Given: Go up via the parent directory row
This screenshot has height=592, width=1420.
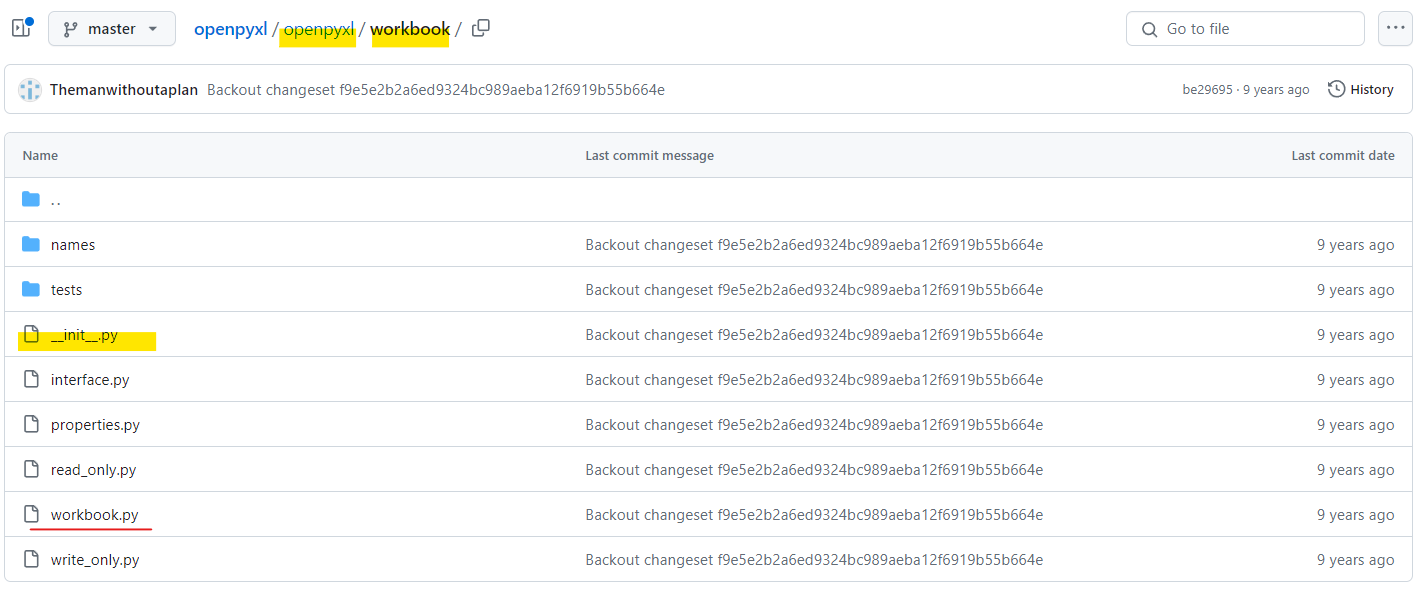Looking at the screenshot, I should click(x=709, y=200).
